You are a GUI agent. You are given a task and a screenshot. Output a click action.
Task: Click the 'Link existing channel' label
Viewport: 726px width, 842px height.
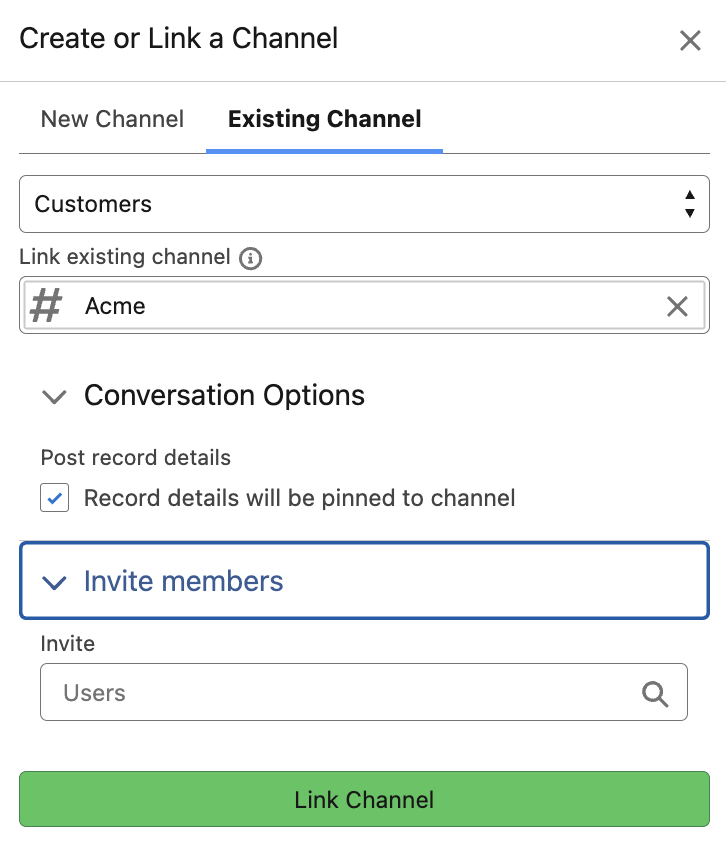pos(125,257)
